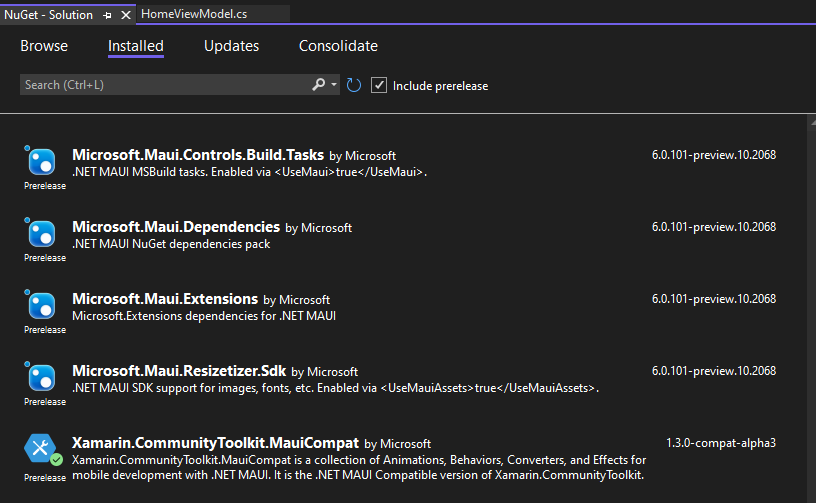This screenshot has height=503, width=816.
Task: Click the Dependencies version 6.0.101-preview.10.2068
Action: click(713, 227)
